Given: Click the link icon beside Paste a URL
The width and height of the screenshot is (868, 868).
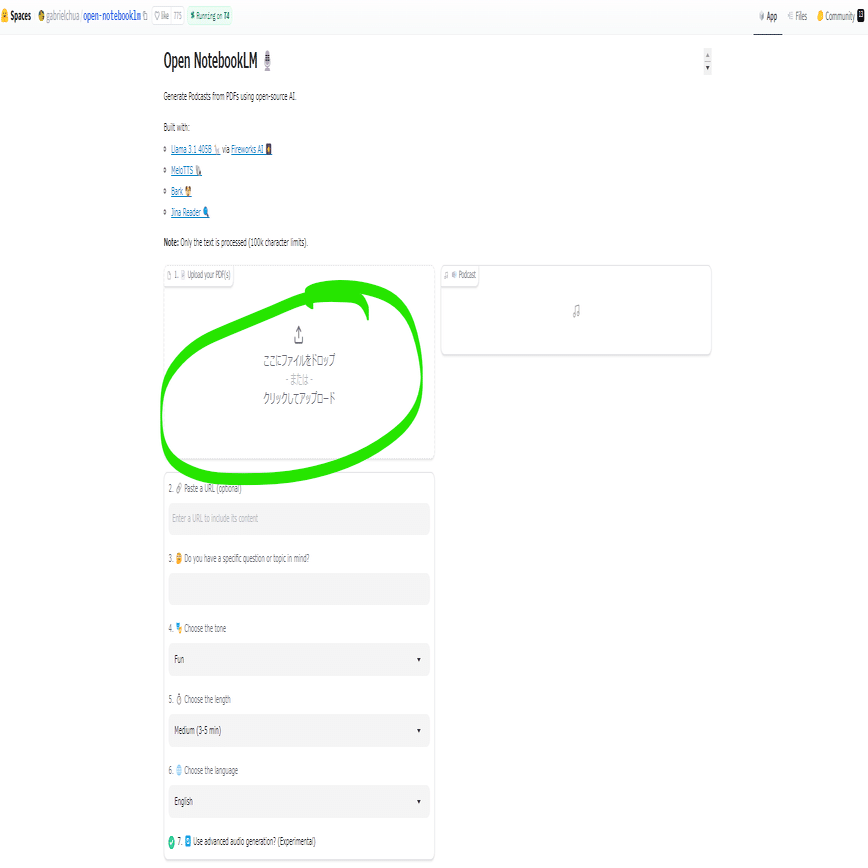Looking at the screenshot, I should (x=178, y=488).
